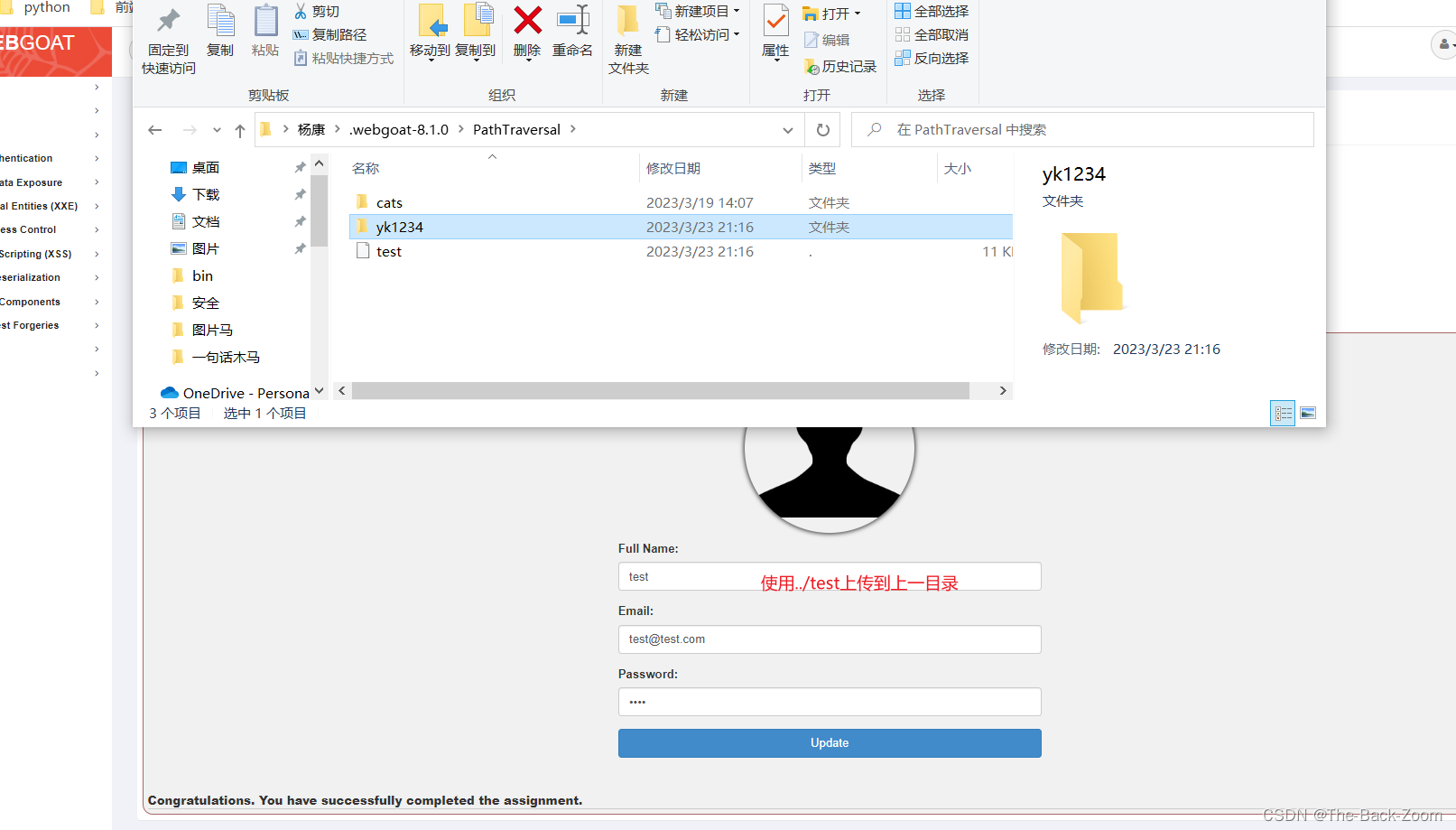The image size is (1456, 830).
Task: Switch to details view icon
Action: click(1283, 413)
